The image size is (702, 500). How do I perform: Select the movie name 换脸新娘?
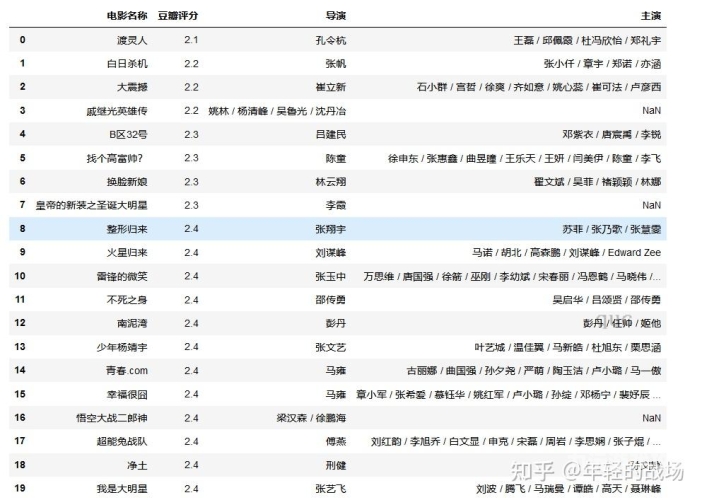[127, 182]
